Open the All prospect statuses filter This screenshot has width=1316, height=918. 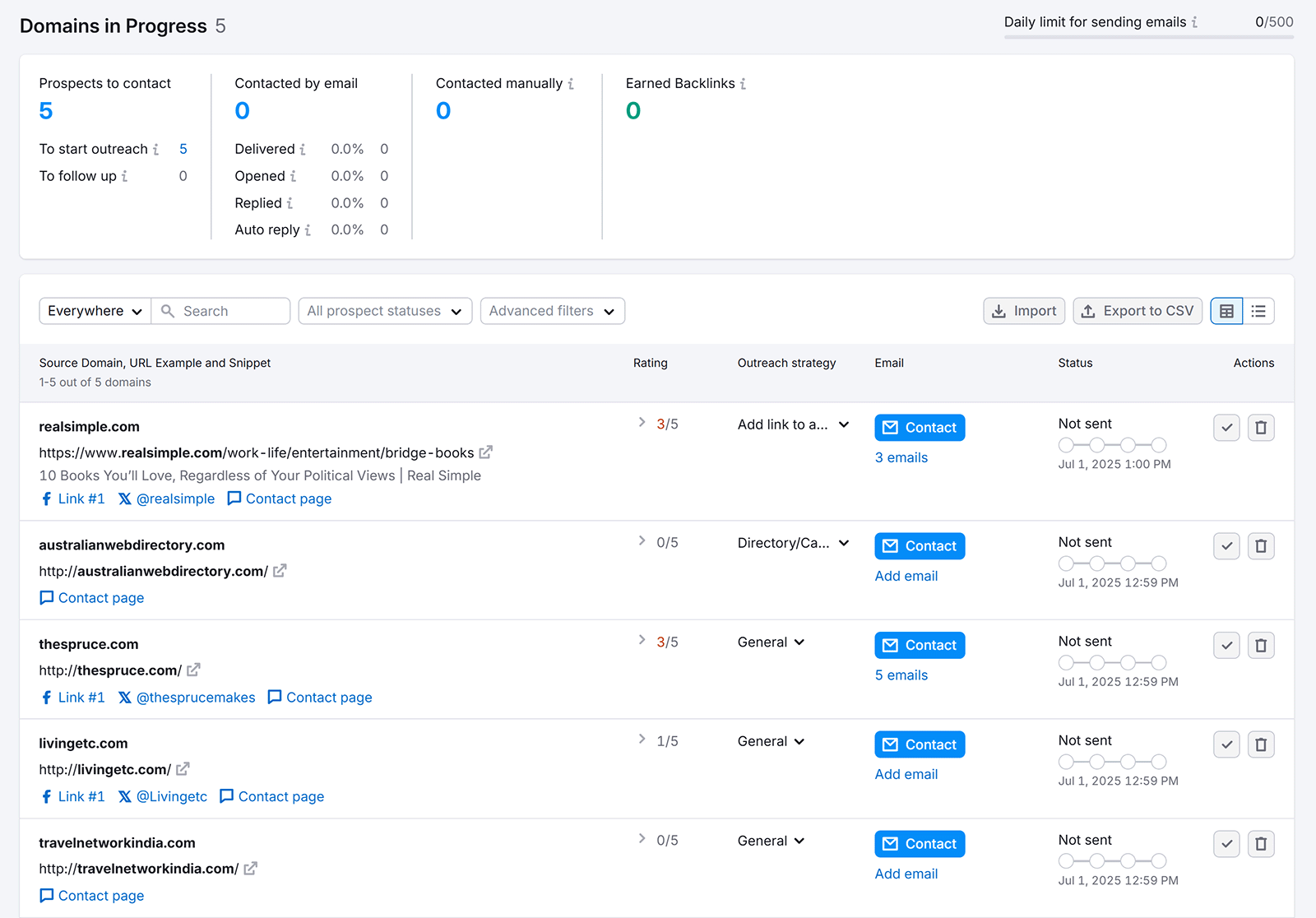[x=384, y=311]
